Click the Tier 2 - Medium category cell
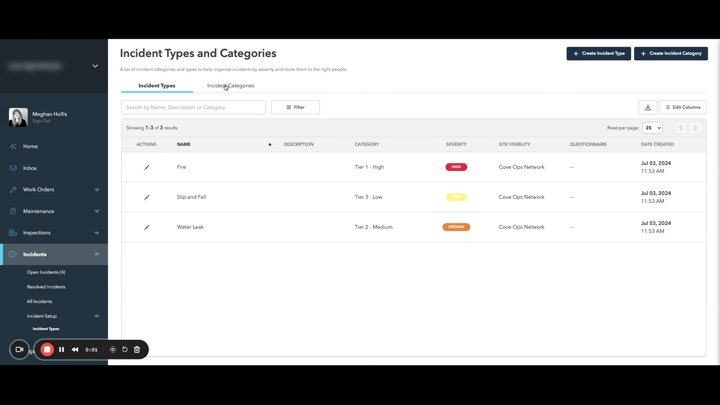Viewport: 720px width, 405px height. [373, 227]
